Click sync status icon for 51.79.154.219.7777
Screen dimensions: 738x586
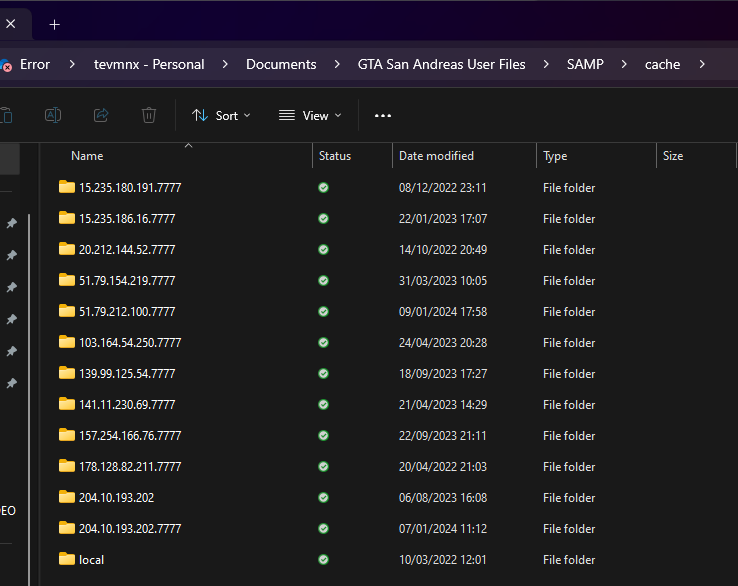click(323, 281)
